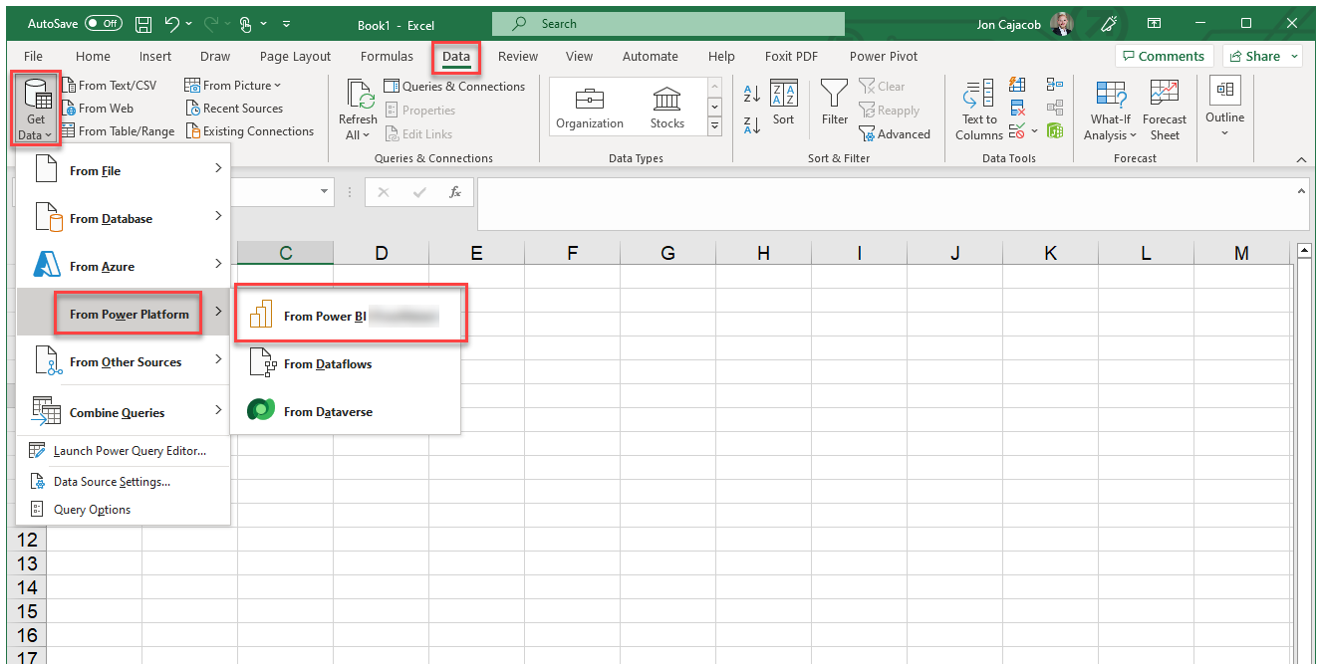Open the Ribbon Display Options icon
Viewport: 1322px width, 672px height.
click(1154, 24)
